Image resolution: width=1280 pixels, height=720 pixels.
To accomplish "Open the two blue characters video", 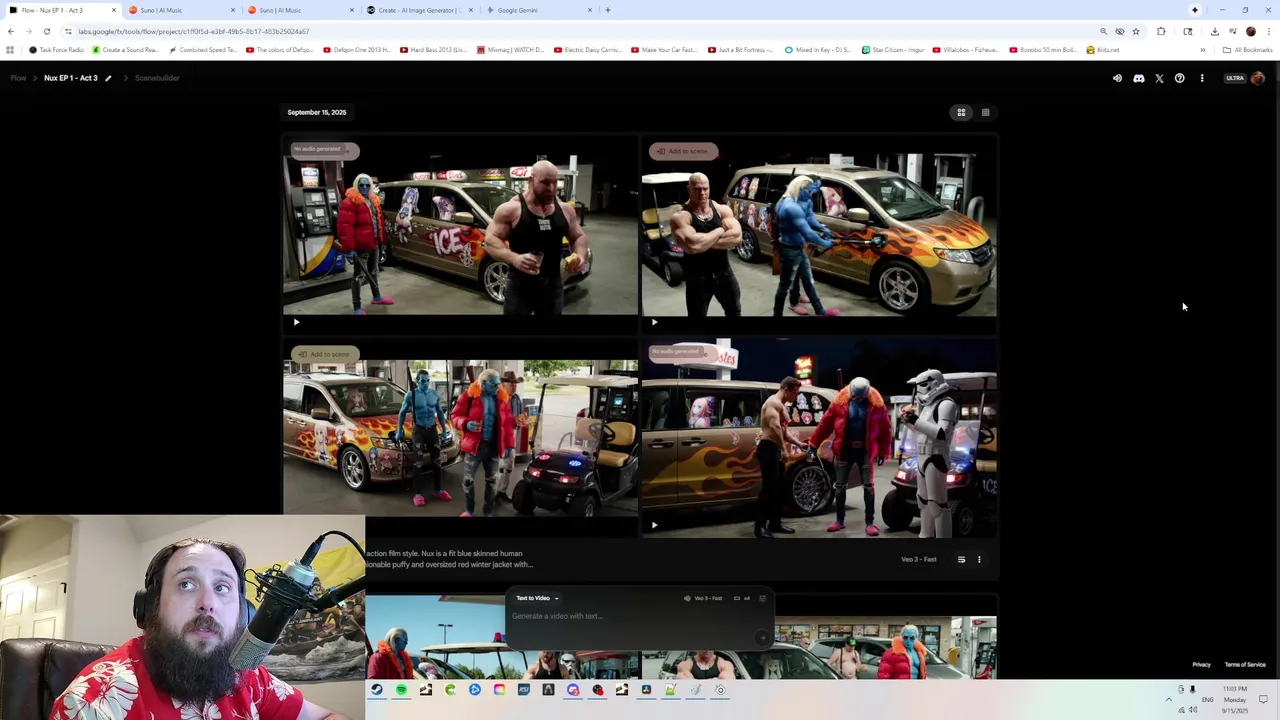I will pyautogui.click(x=460, y=438).
